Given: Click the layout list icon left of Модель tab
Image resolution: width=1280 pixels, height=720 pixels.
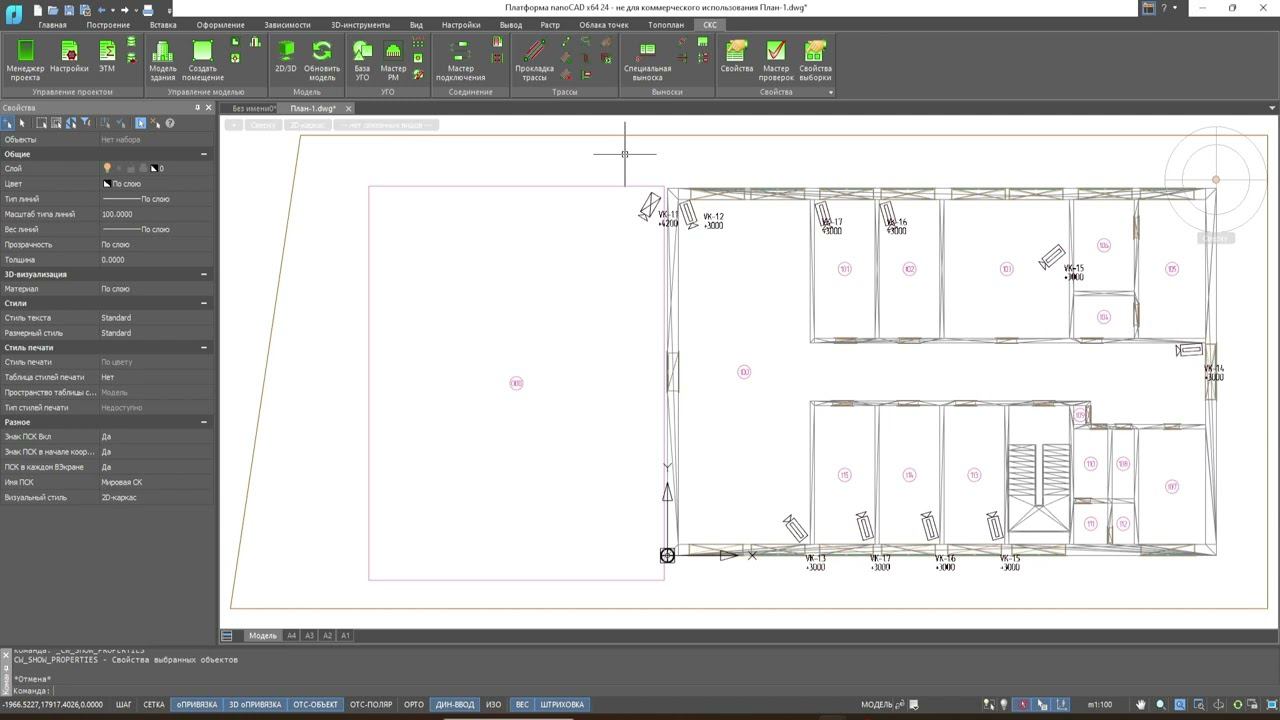Looking at the screenshot, I should click(227, 635).
